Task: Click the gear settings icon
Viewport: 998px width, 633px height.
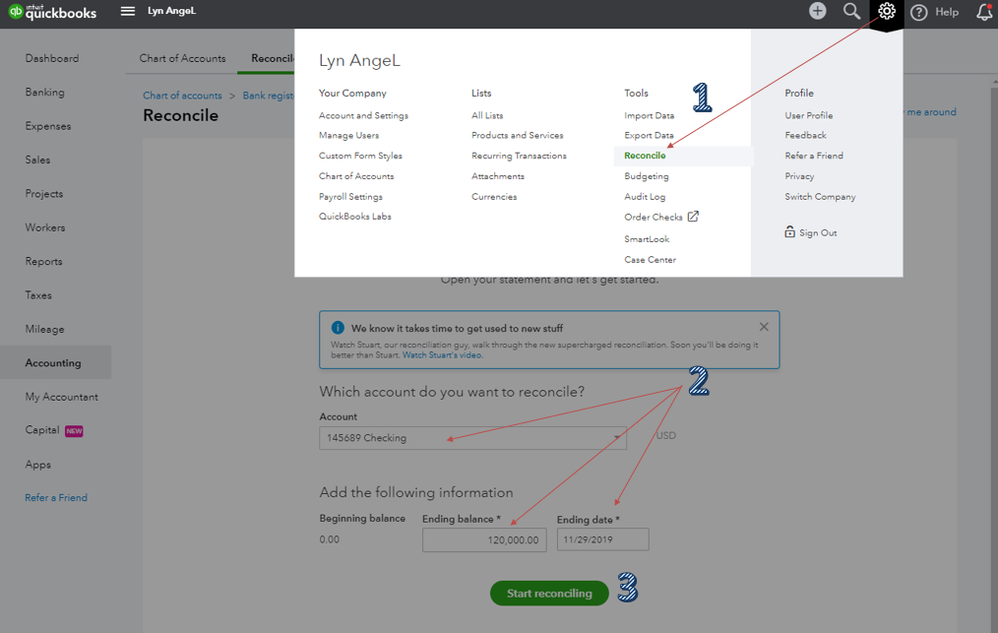Action: coord(886,11)
